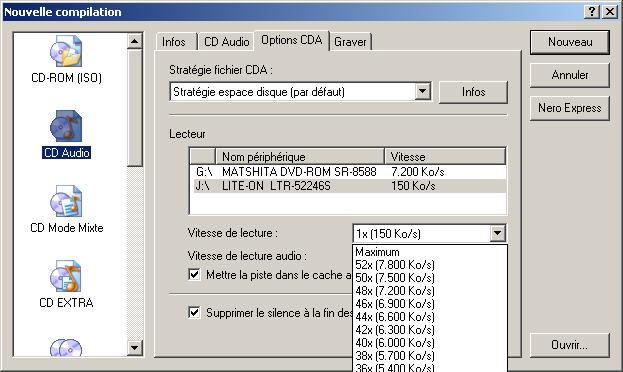Click the Vitesse column header
The image size is (623, 372).
click(445, 156)
